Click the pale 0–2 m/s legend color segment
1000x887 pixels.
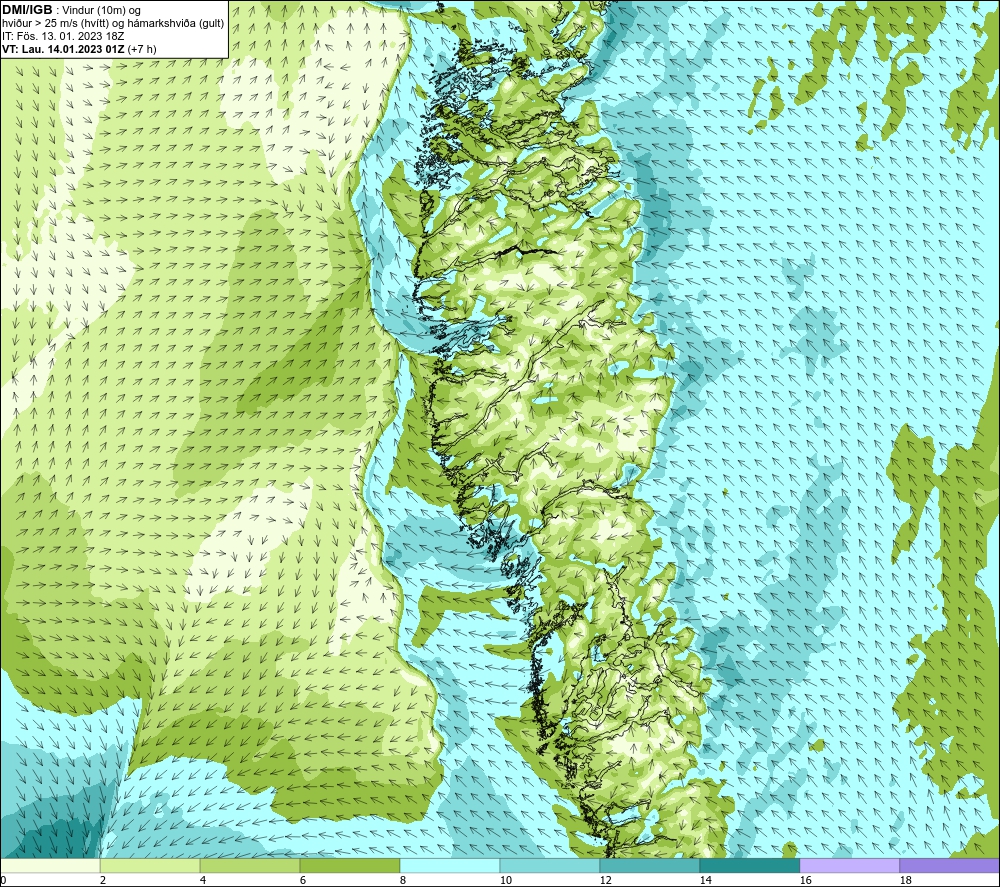coord(50,866)
